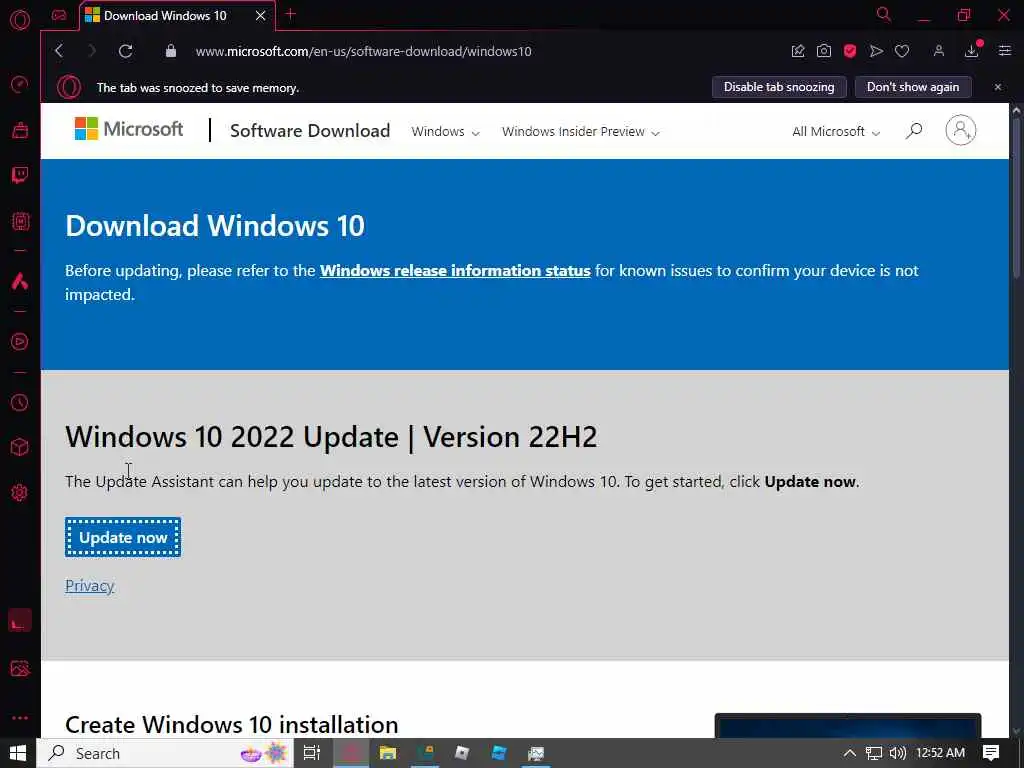Open History clock icon in sidebar
The height and width of the screenshot is (768, 1024).
click(x=20, y=402)
